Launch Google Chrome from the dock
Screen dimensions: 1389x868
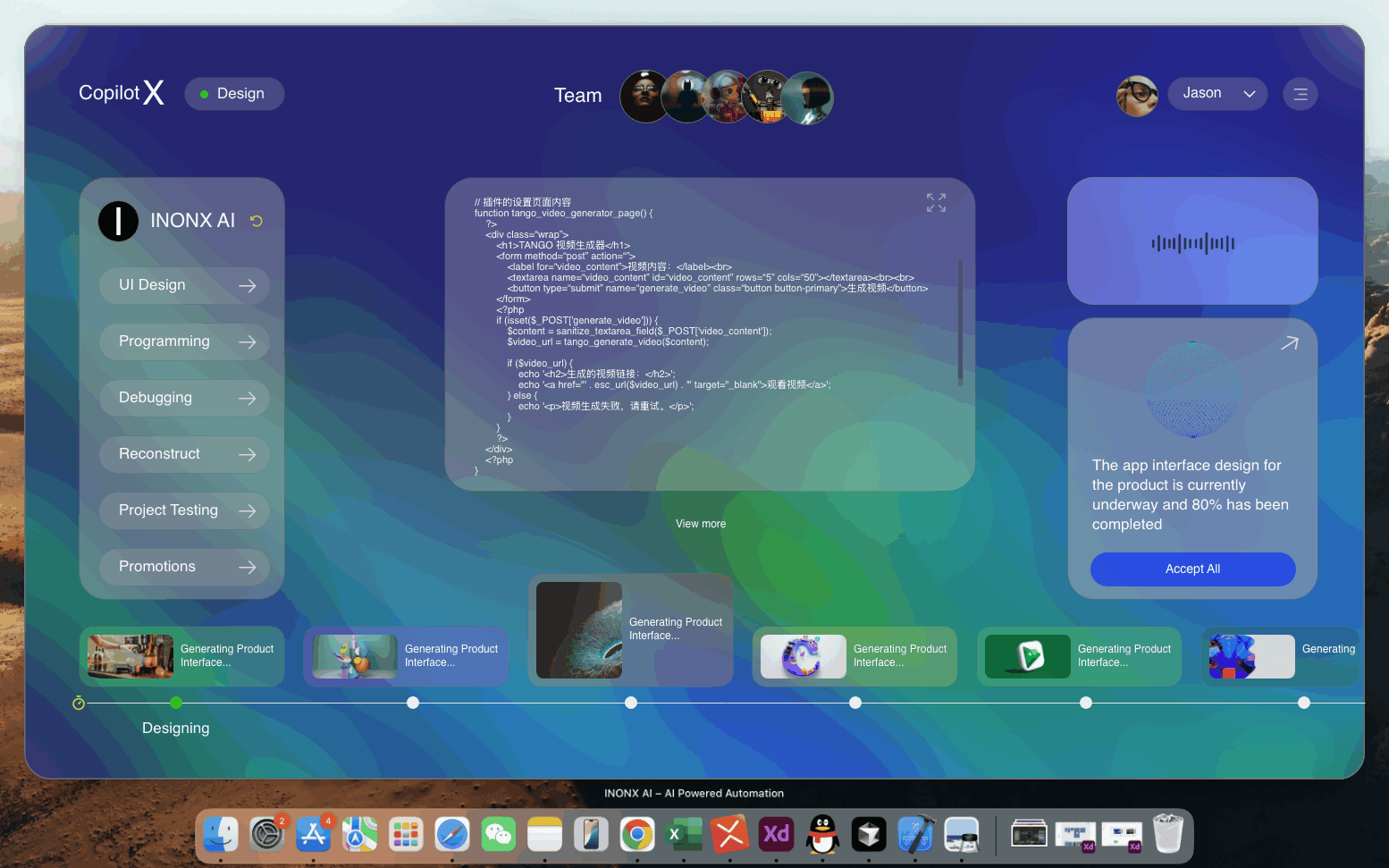pos(637,835)
